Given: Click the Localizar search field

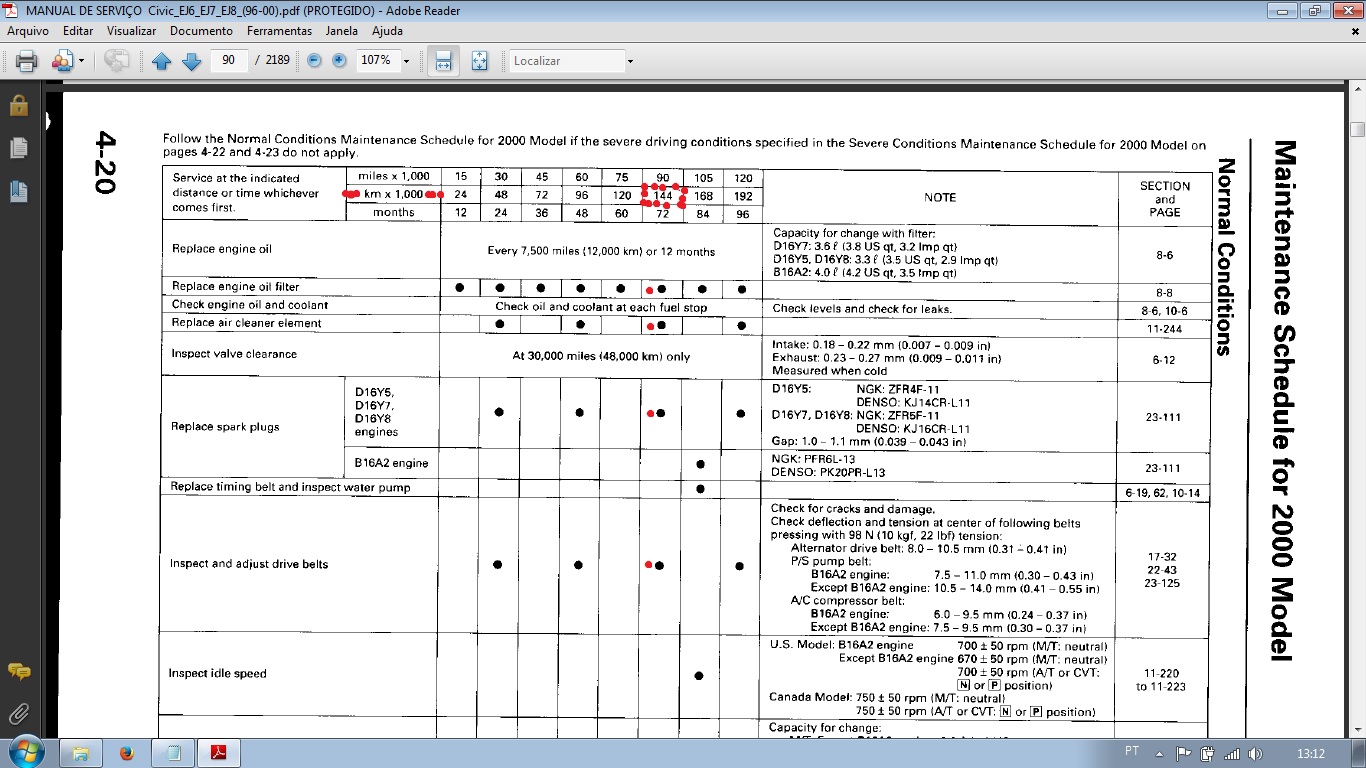Looking at the screenshot, I should (566, 61).
